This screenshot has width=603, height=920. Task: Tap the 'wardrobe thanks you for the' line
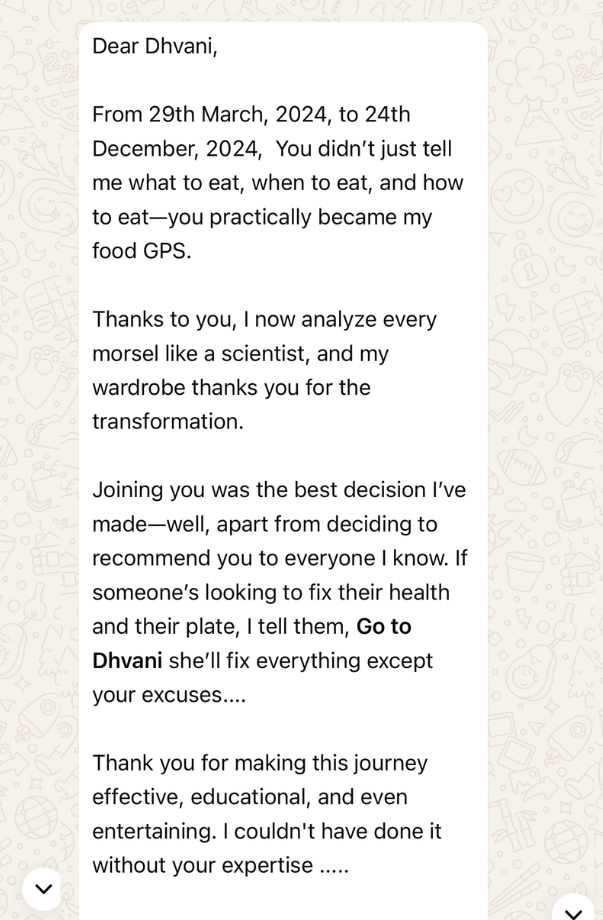pyautogui.click(x=231, y=388)
